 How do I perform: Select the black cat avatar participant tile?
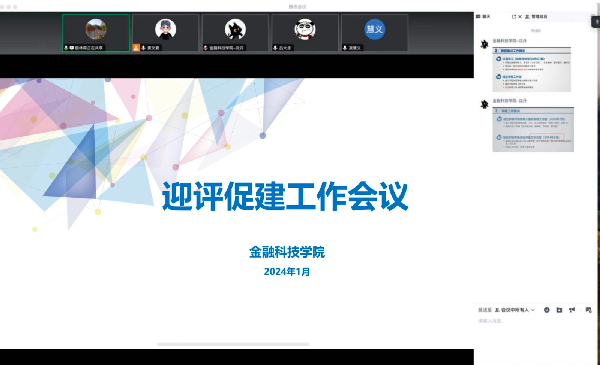point(235,33)
